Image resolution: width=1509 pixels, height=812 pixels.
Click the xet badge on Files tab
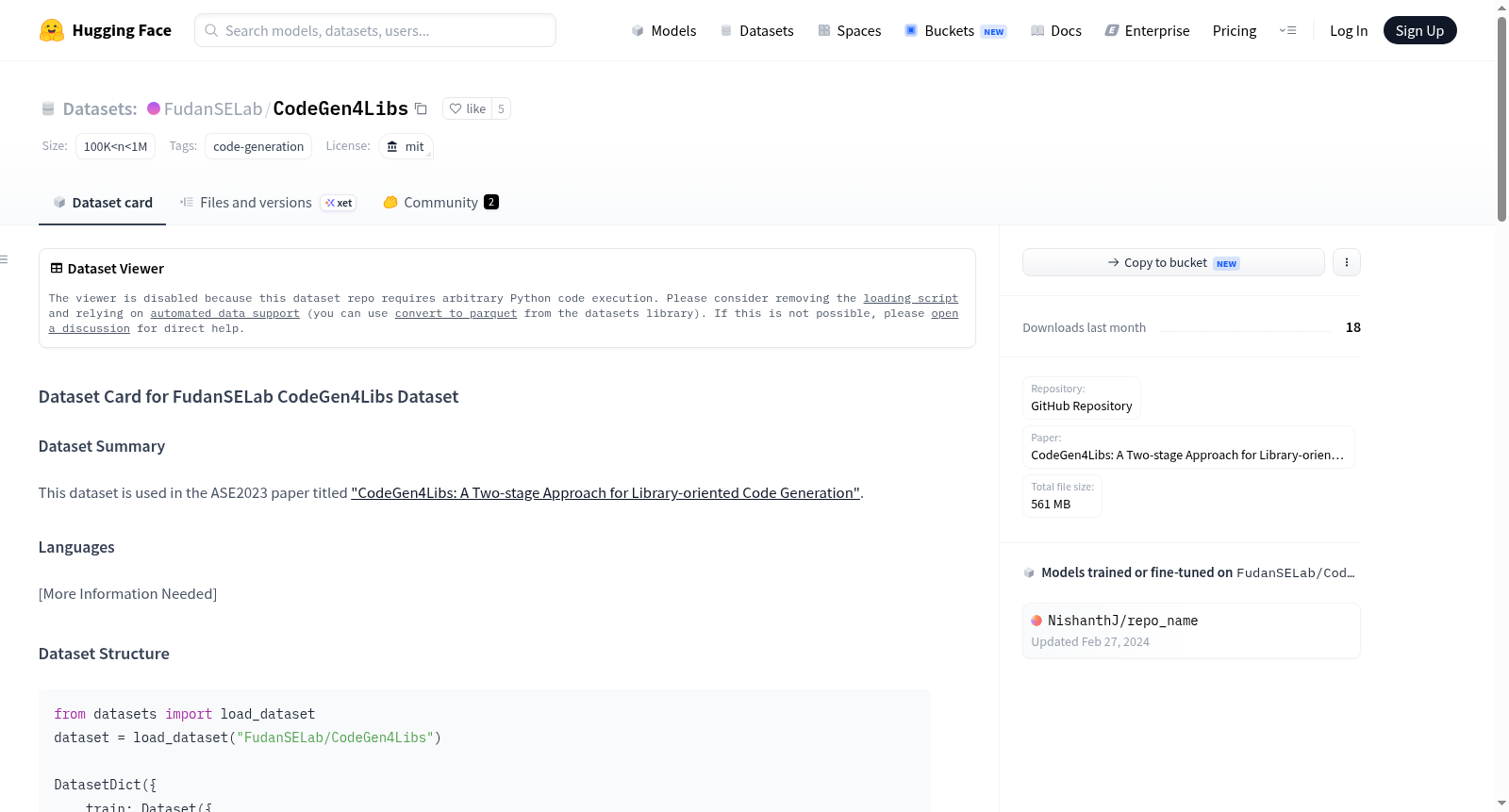(339, 203)
